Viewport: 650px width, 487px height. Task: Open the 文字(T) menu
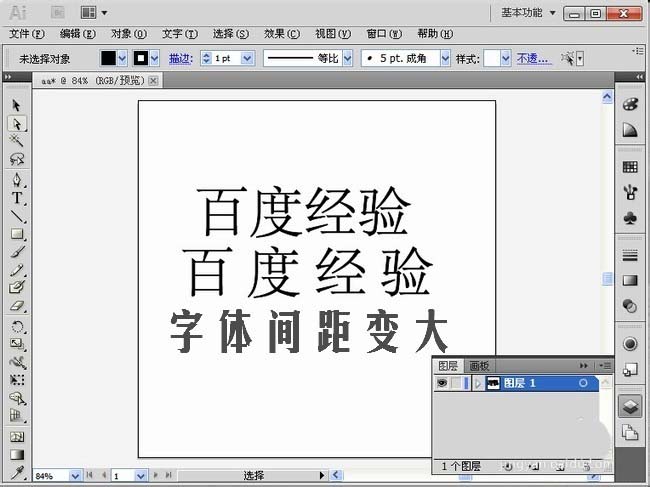(179, 34)
